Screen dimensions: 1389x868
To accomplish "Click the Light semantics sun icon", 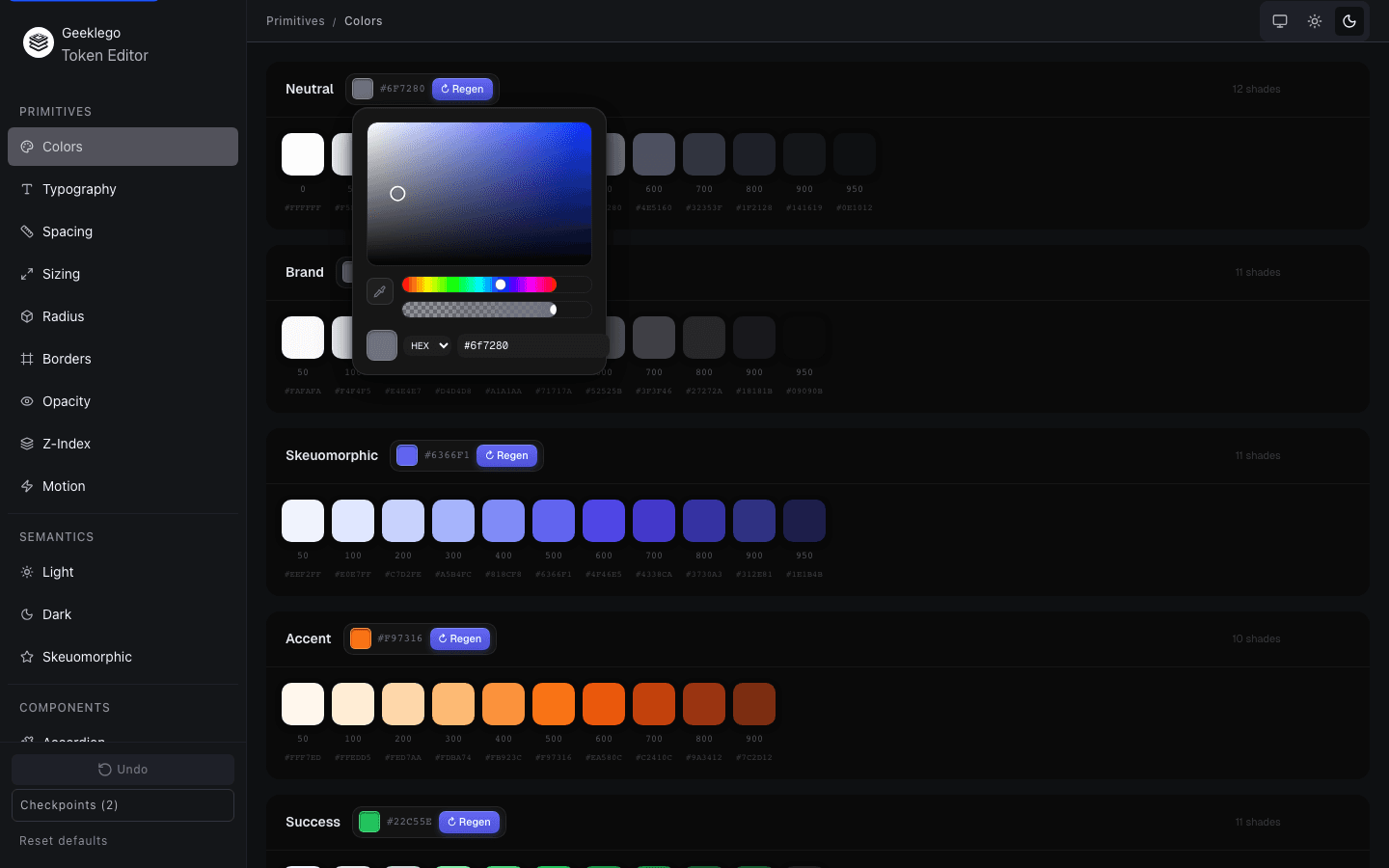I will pos(27,572).
